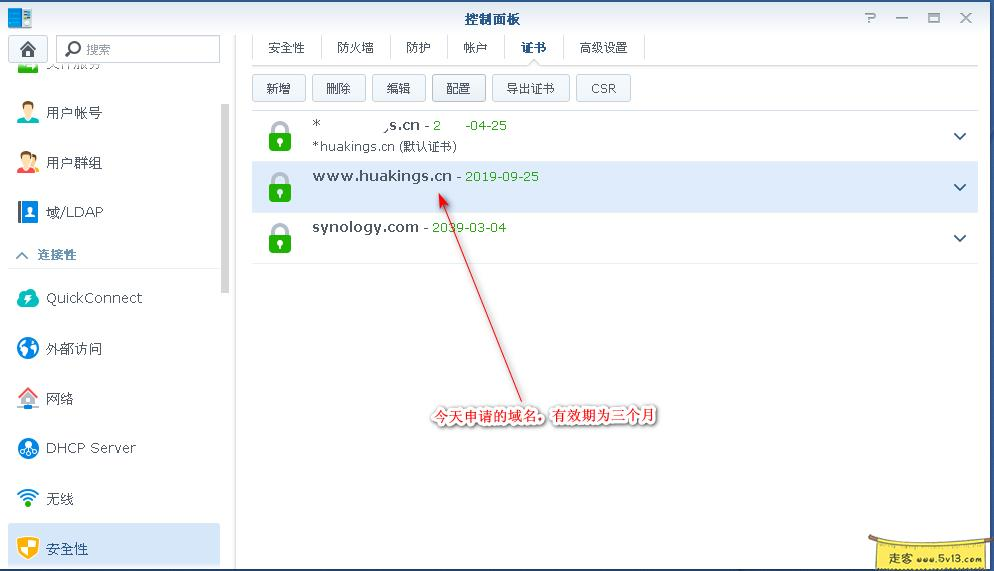Close the Control Panel window
This screenshot has height=571, width=994.
coord(965,18)
